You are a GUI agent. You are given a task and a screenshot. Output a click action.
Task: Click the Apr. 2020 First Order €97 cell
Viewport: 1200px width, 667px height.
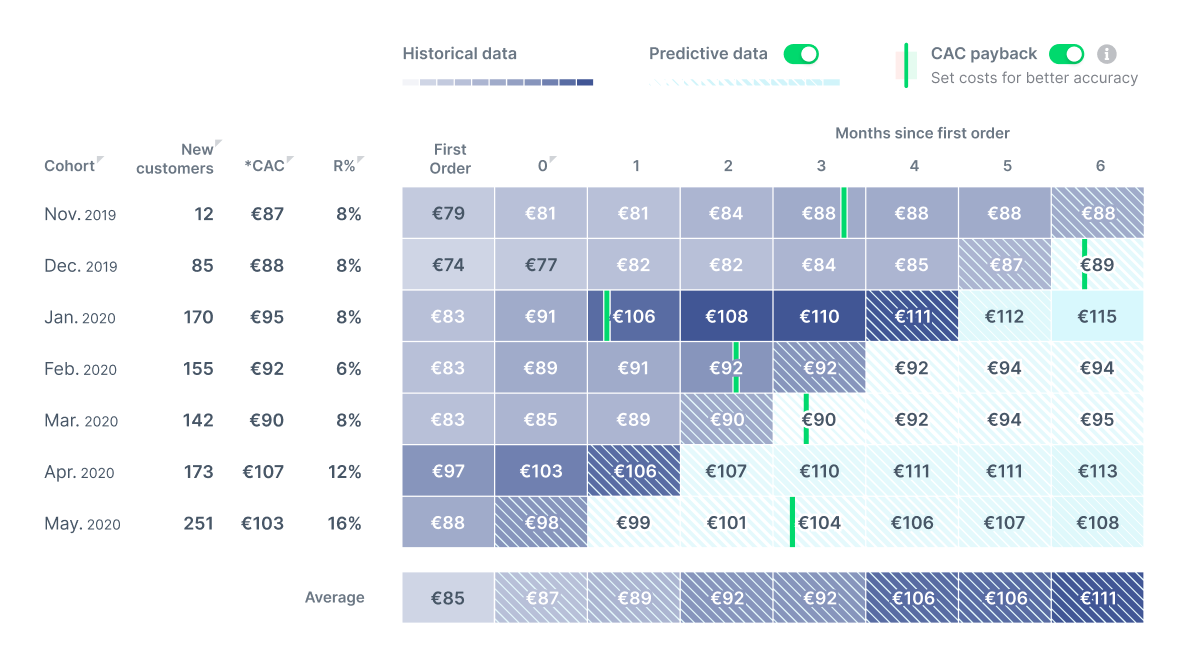click(x=448, y=471)
